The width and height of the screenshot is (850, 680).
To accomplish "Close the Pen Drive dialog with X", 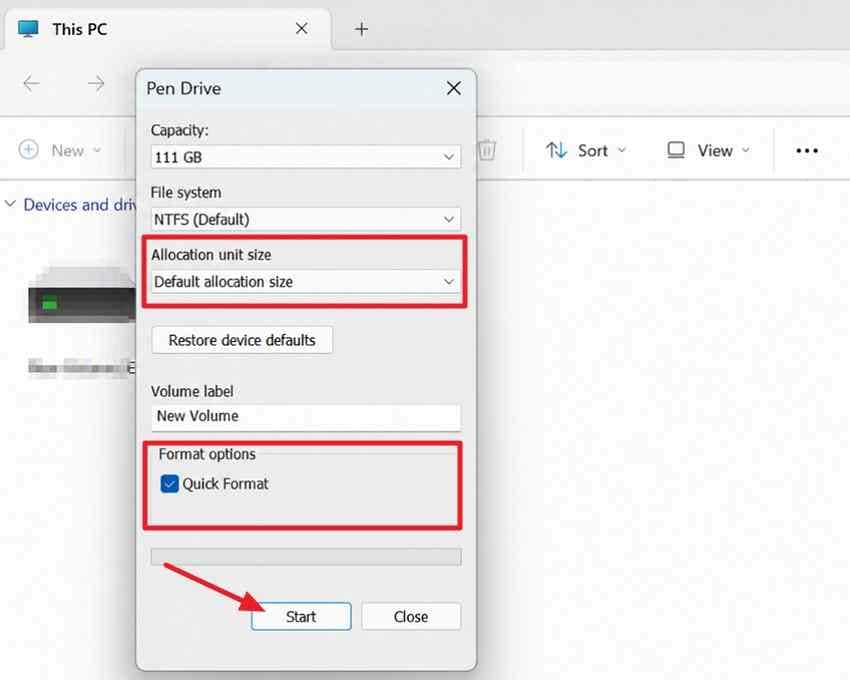I will click(454, 88).
